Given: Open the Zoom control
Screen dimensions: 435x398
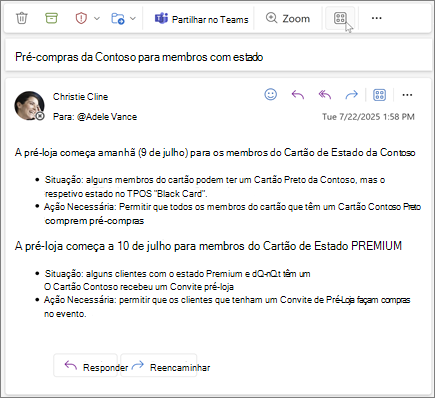Looking at the screenshot, I should 288,18.
